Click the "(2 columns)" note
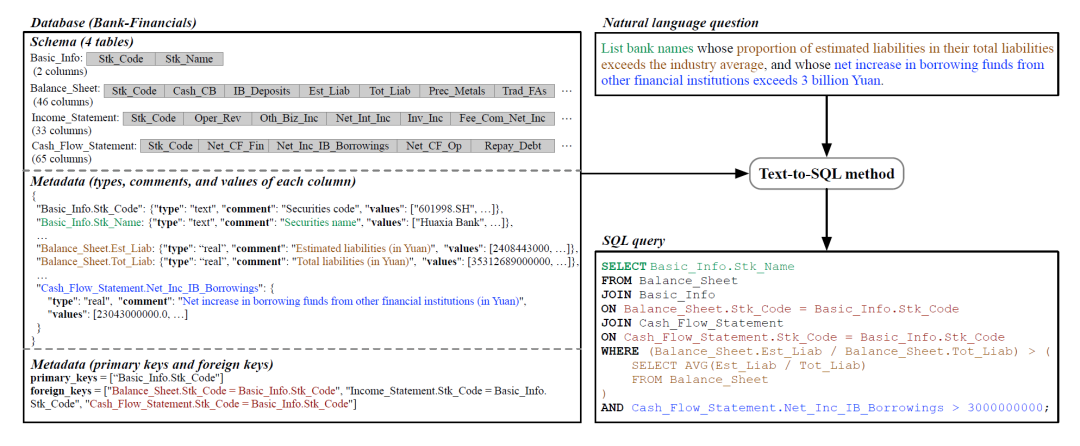Image resolution: width=1080 pixels, height=446 pixels. (x=60, y=71)
